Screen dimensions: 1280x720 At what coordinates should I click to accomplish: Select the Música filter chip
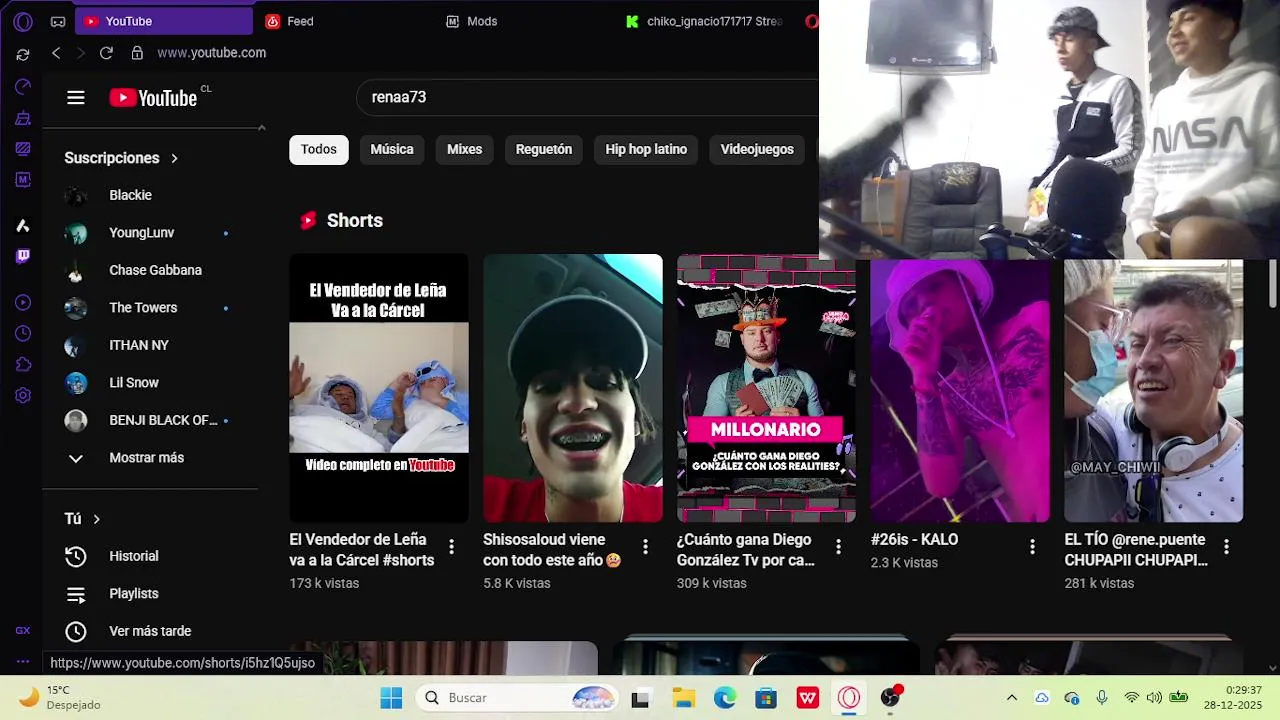[x=392, y=150]
